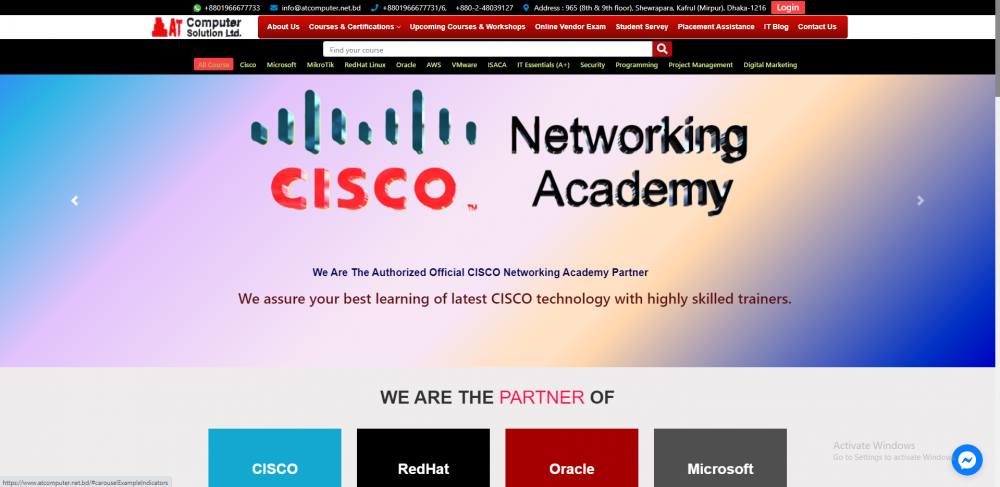Open the Messenger chat bubble
Viewport: 1000px width, 487px height.
click(967, 460)
